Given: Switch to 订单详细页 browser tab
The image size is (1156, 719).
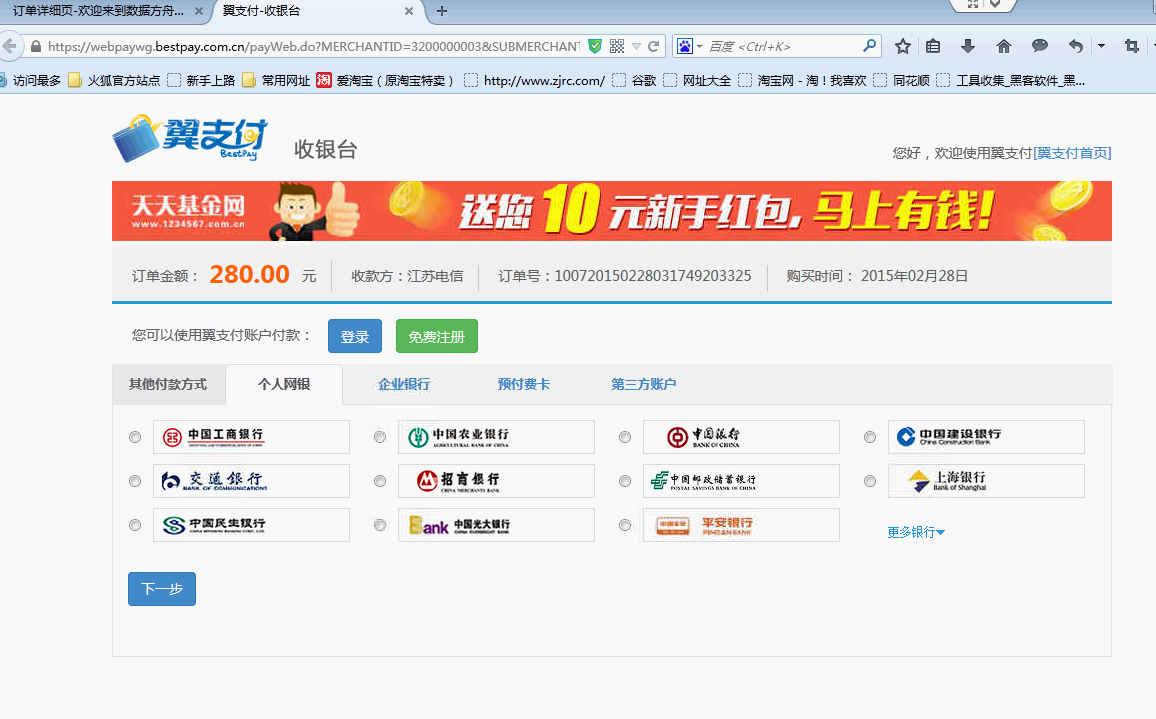Looking at the screenshot, I should tap(99, 11).
